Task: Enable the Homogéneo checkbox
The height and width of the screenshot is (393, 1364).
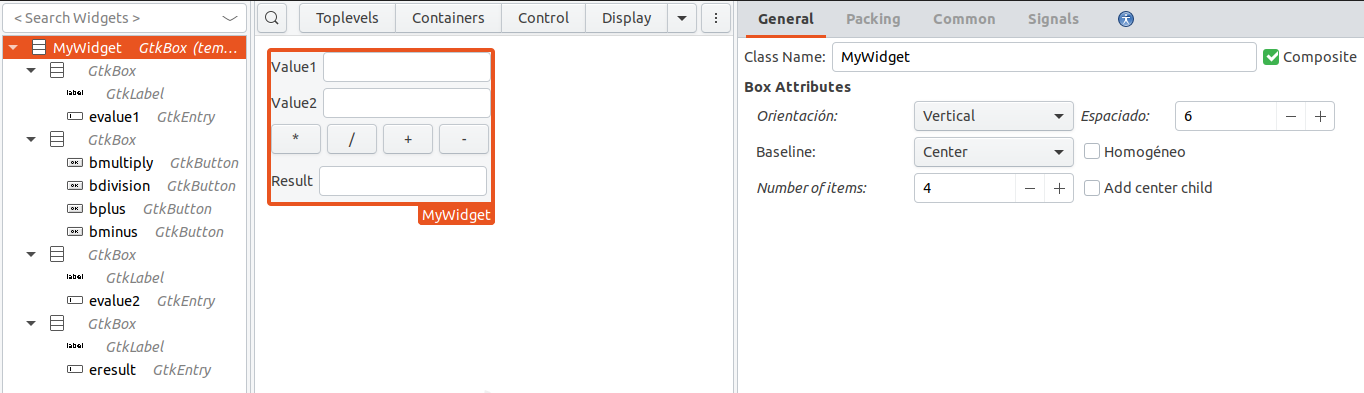Action: [1092, 152]
